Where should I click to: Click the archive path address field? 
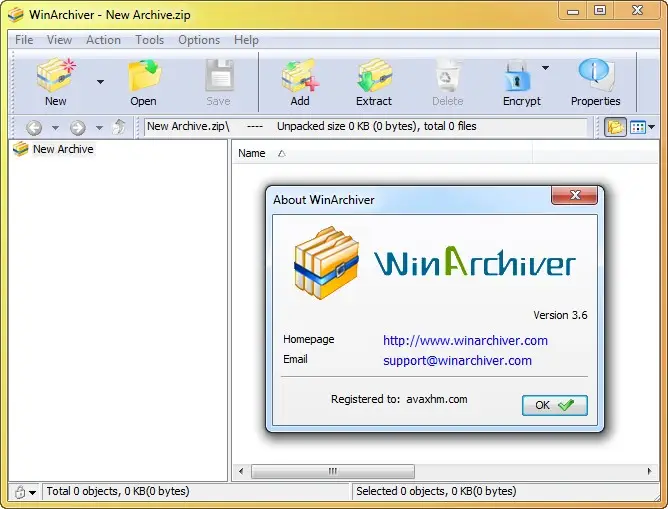pos(366,127)
